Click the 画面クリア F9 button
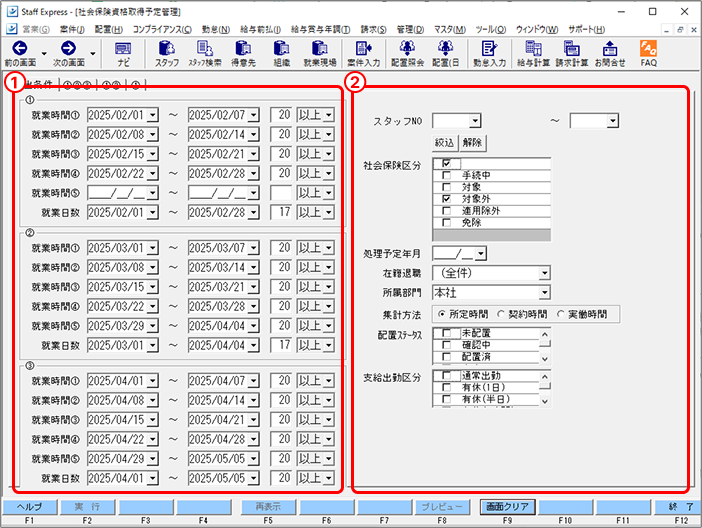Image resolution: width=702 pixels, height=528 pixels. coord(507,507)
